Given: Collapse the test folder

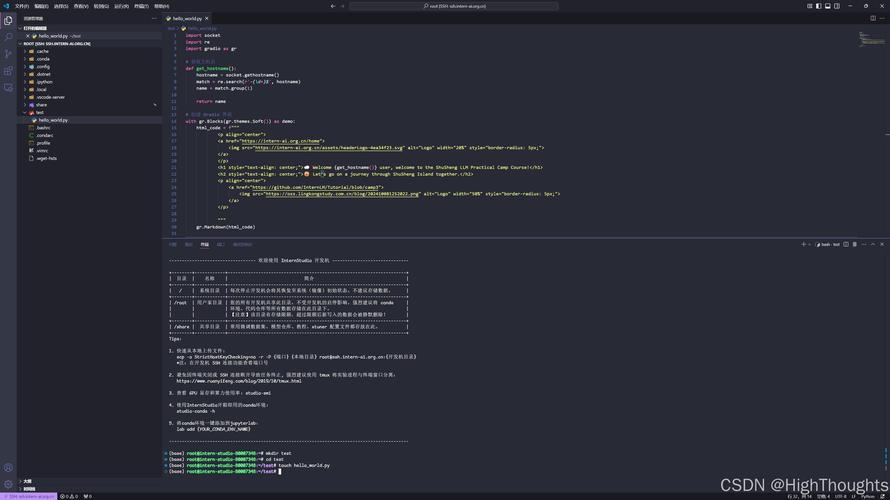Looking at the screenshot, I should point(39,112).
